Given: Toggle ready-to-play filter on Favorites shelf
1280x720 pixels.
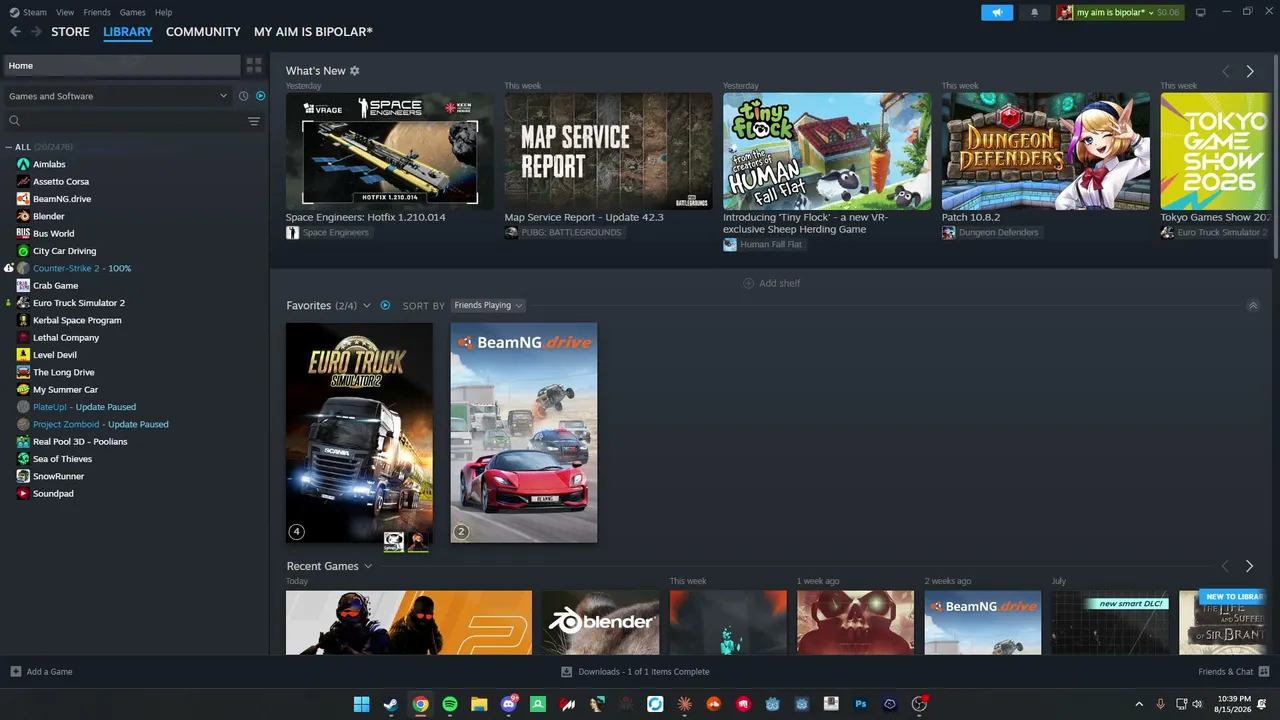Looking at the screenshot, I should pyautogui.click(x=385, y=305).
